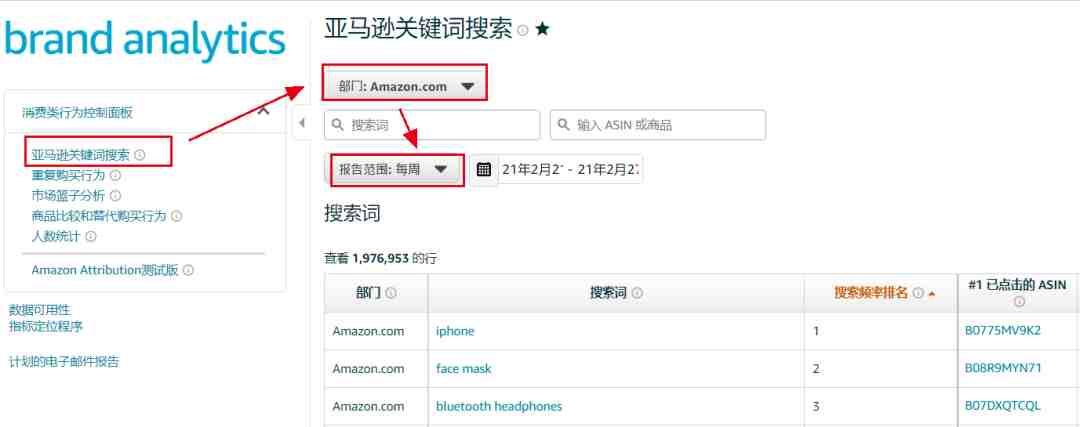The width and height of the screenshot is (1080, 427).
Task: Open the 数据可用性 link
Action: 40,310
